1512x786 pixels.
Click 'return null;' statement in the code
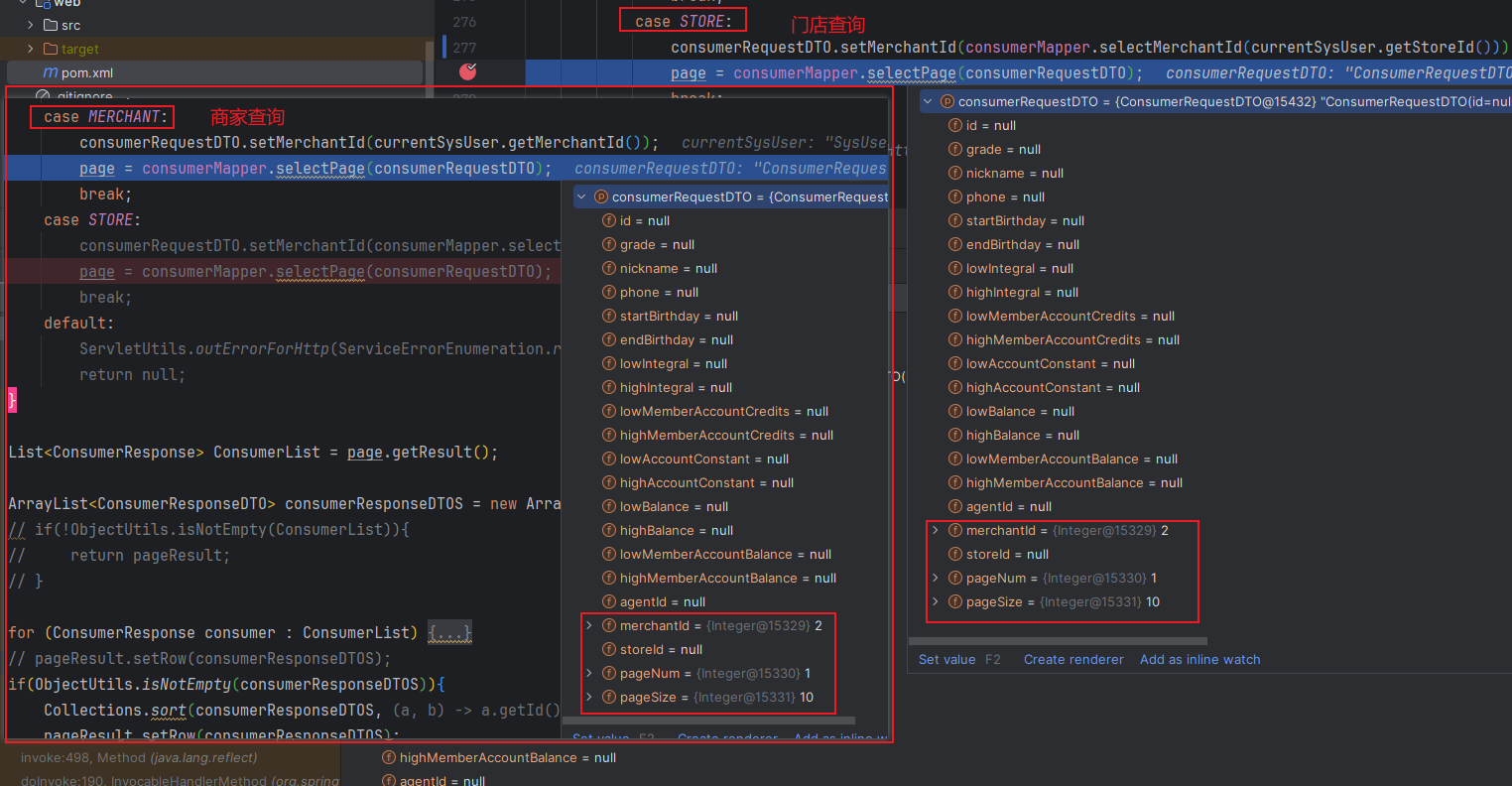click(x=132, y=375)
